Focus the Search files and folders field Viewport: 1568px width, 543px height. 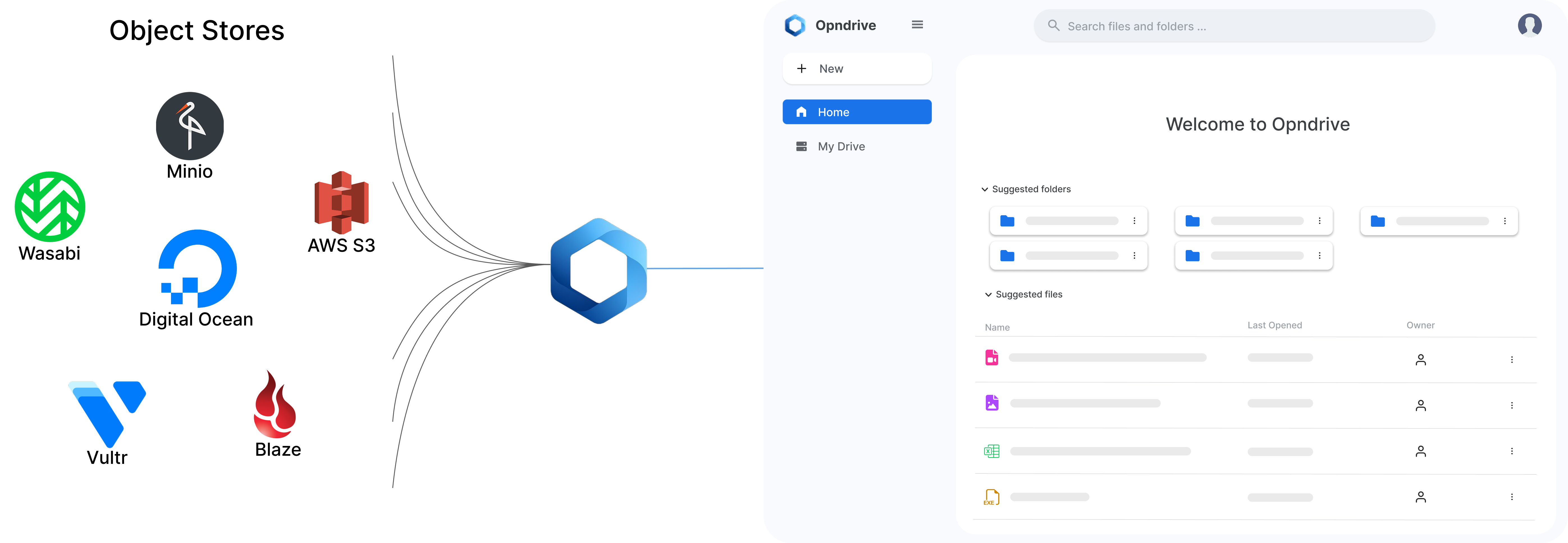point(1234,26)
